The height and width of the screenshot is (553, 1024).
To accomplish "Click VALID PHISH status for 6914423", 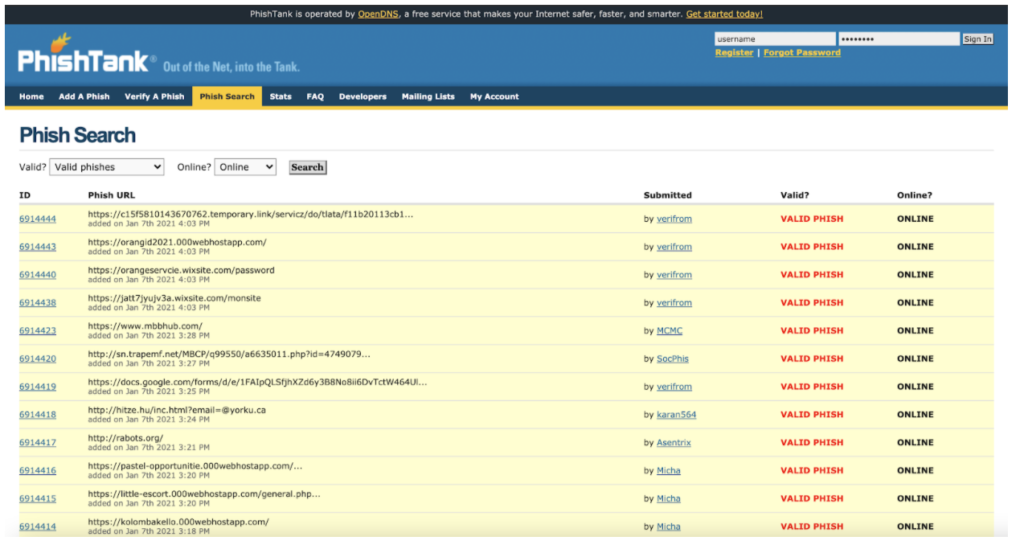I will (812, 331).
